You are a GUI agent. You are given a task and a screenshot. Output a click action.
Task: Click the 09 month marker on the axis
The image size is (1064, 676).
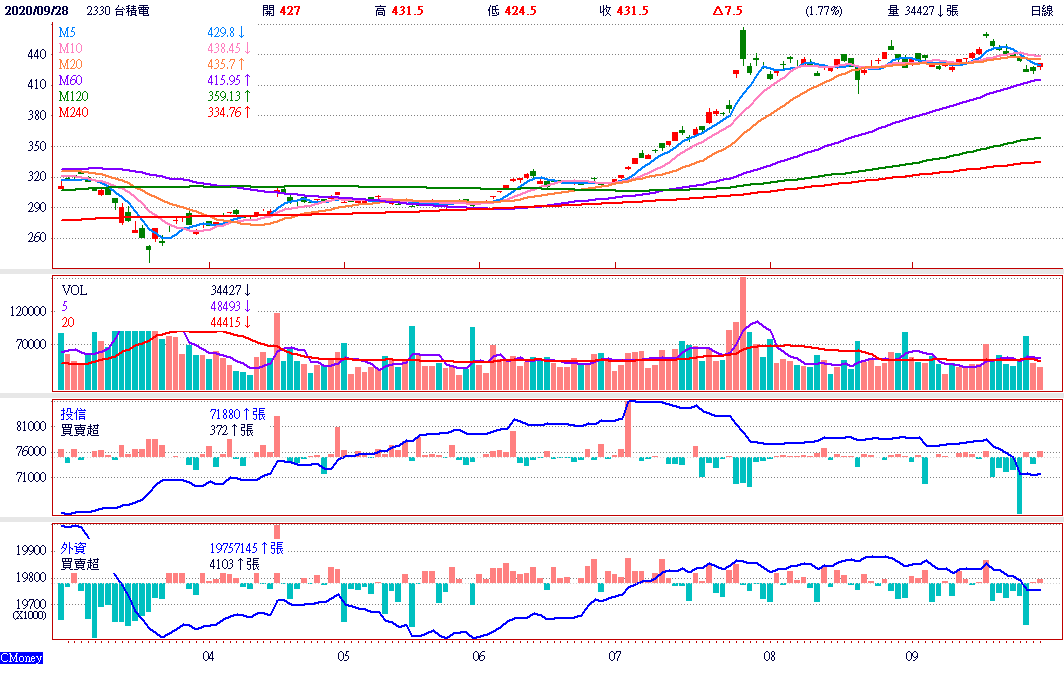(x=912, y=657)
